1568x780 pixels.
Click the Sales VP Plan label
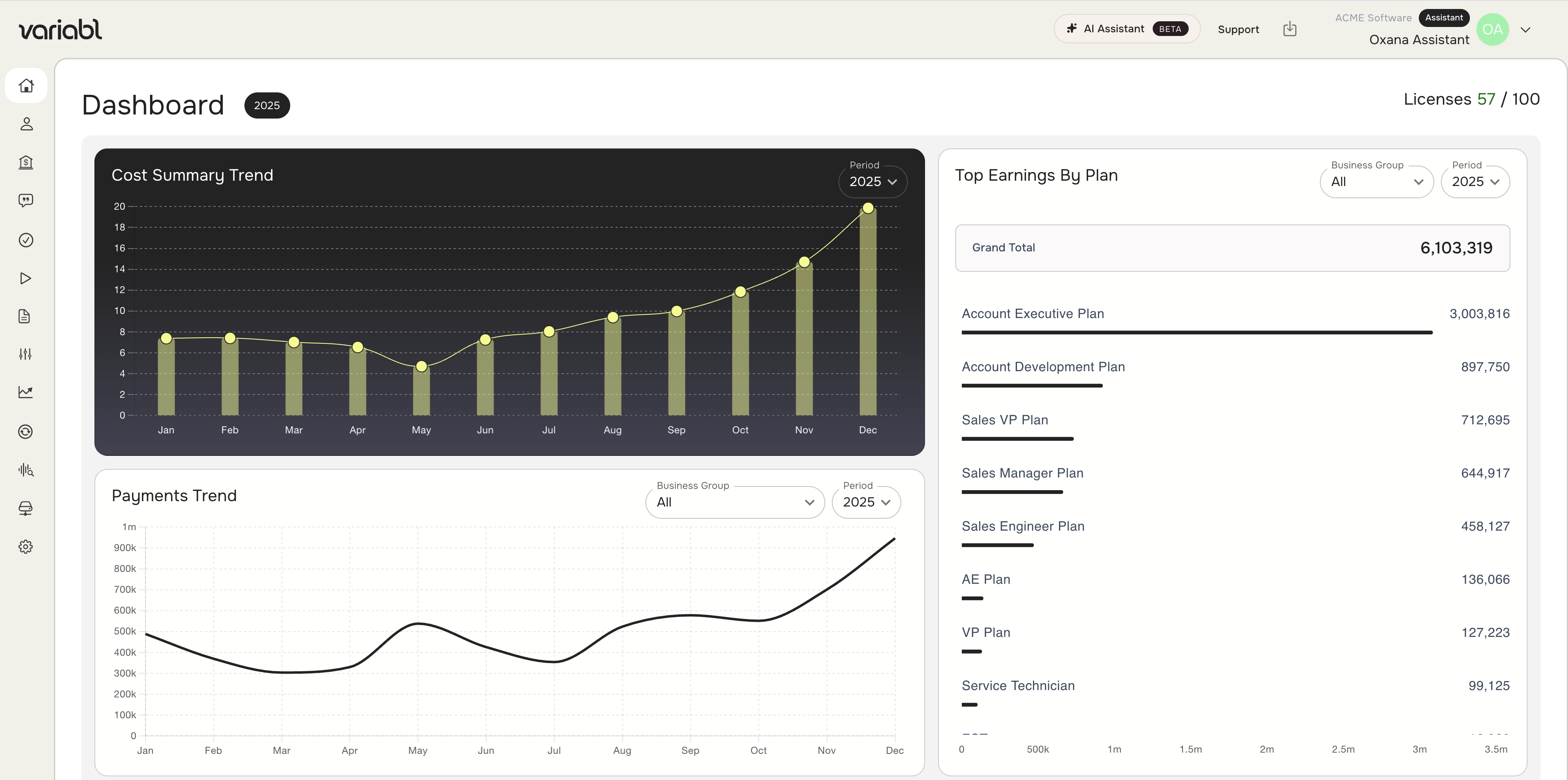[1005, 420]
